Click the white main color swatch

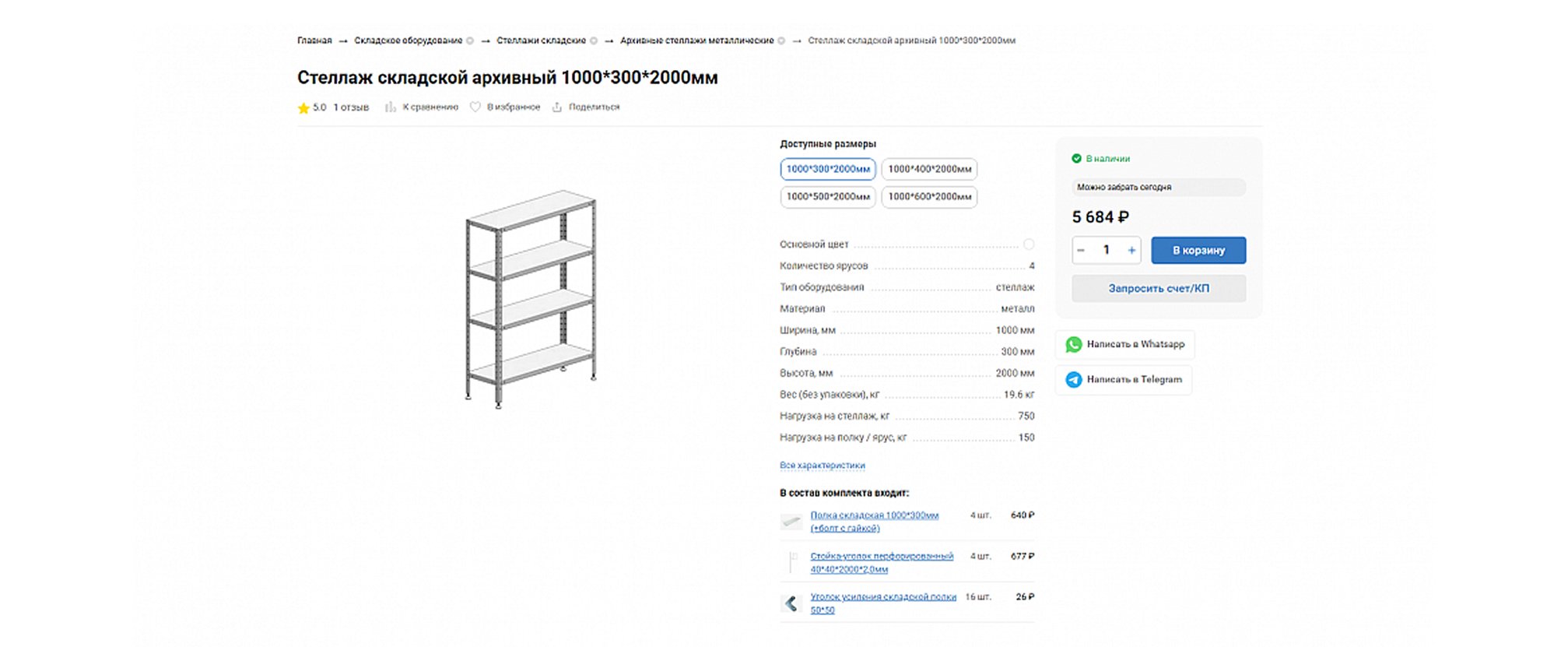click(x=1029, y=244)
